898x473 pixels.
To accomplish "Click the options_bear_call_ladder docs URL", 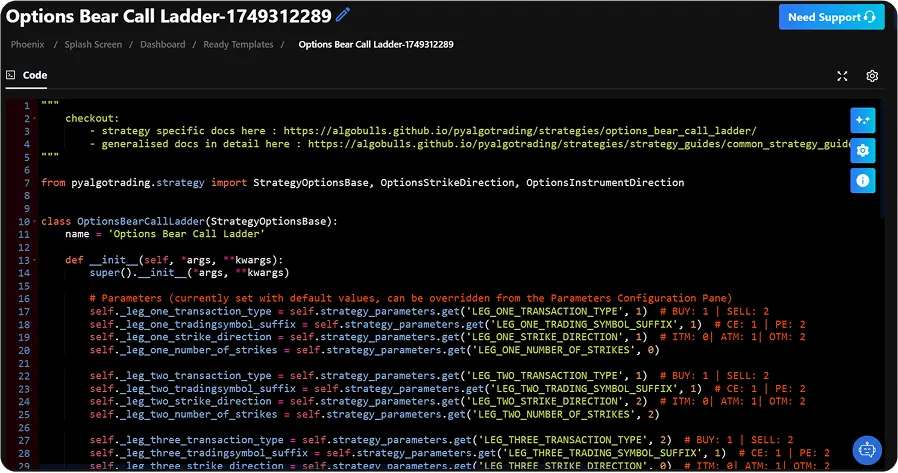I will tap(519, 131).
